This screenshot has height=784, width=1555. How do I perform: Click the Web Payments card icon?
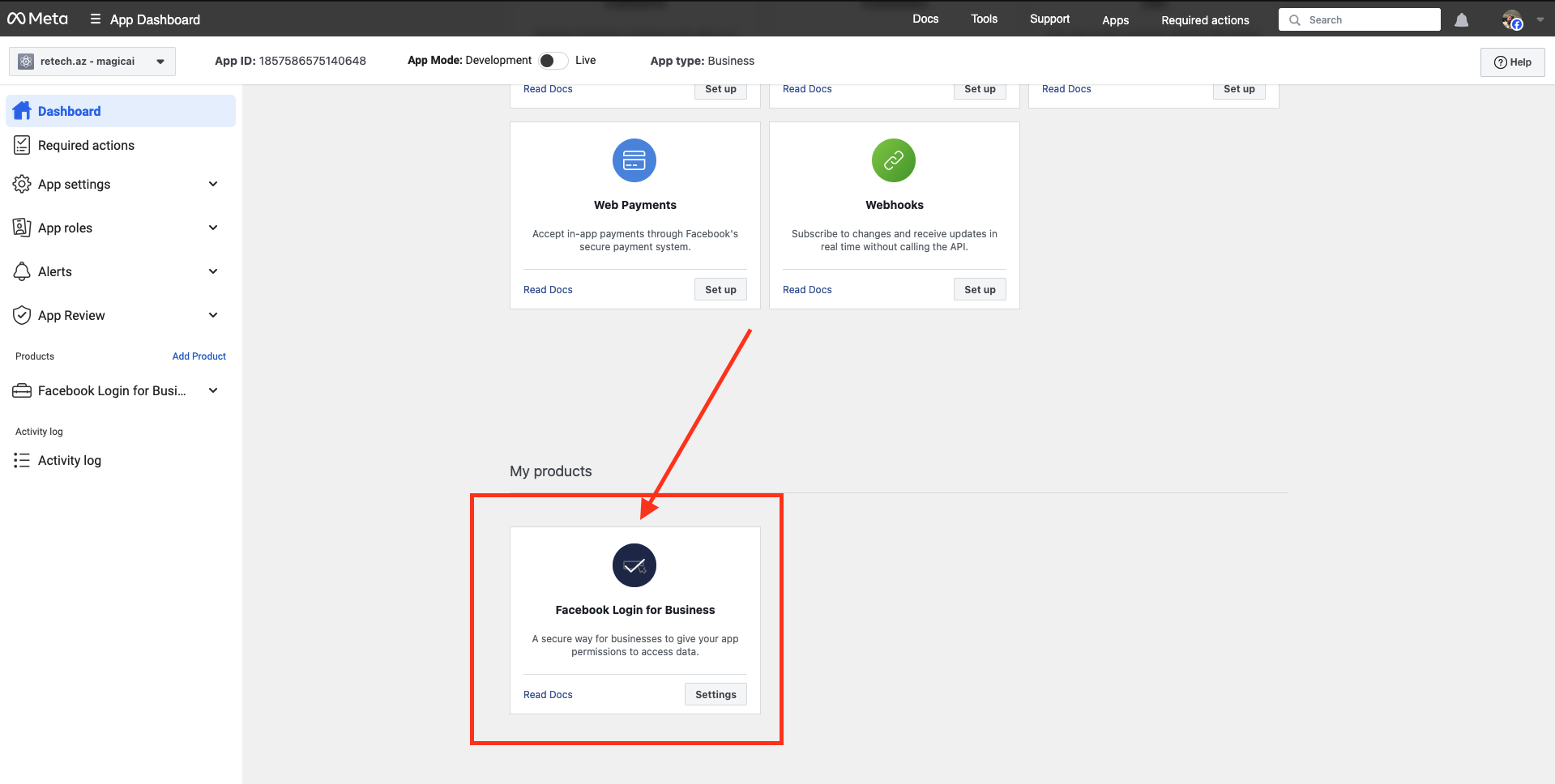(x=634, y=160)
